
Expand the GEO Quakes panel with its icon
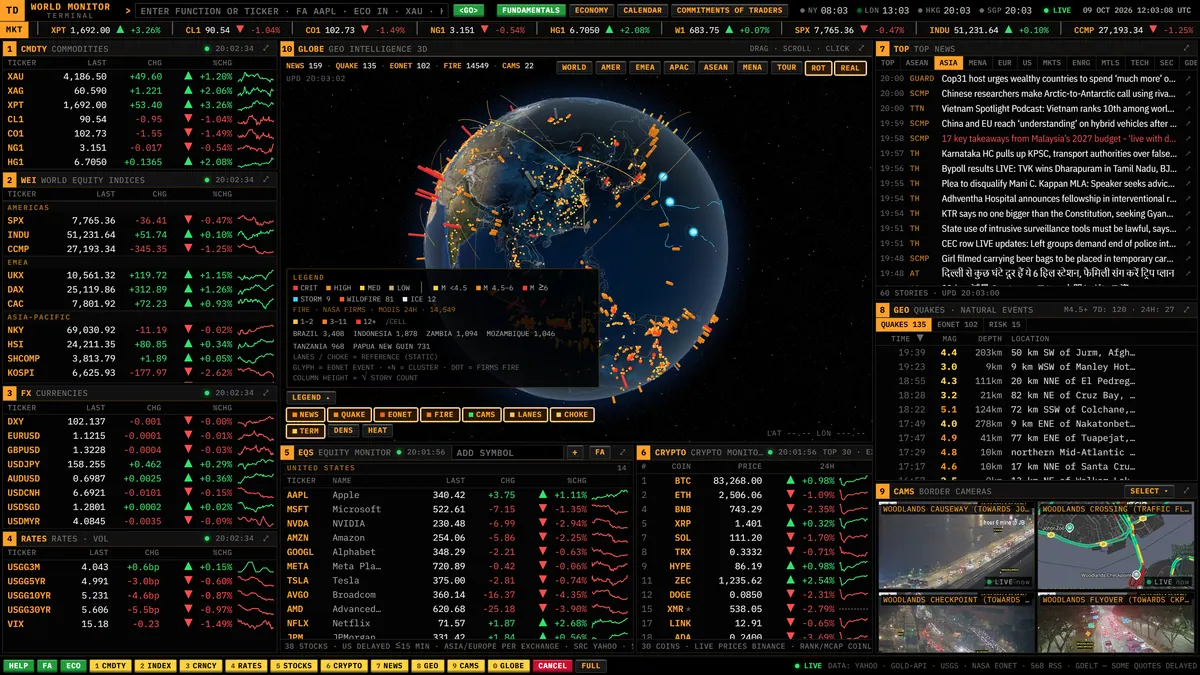[1187, 309]
